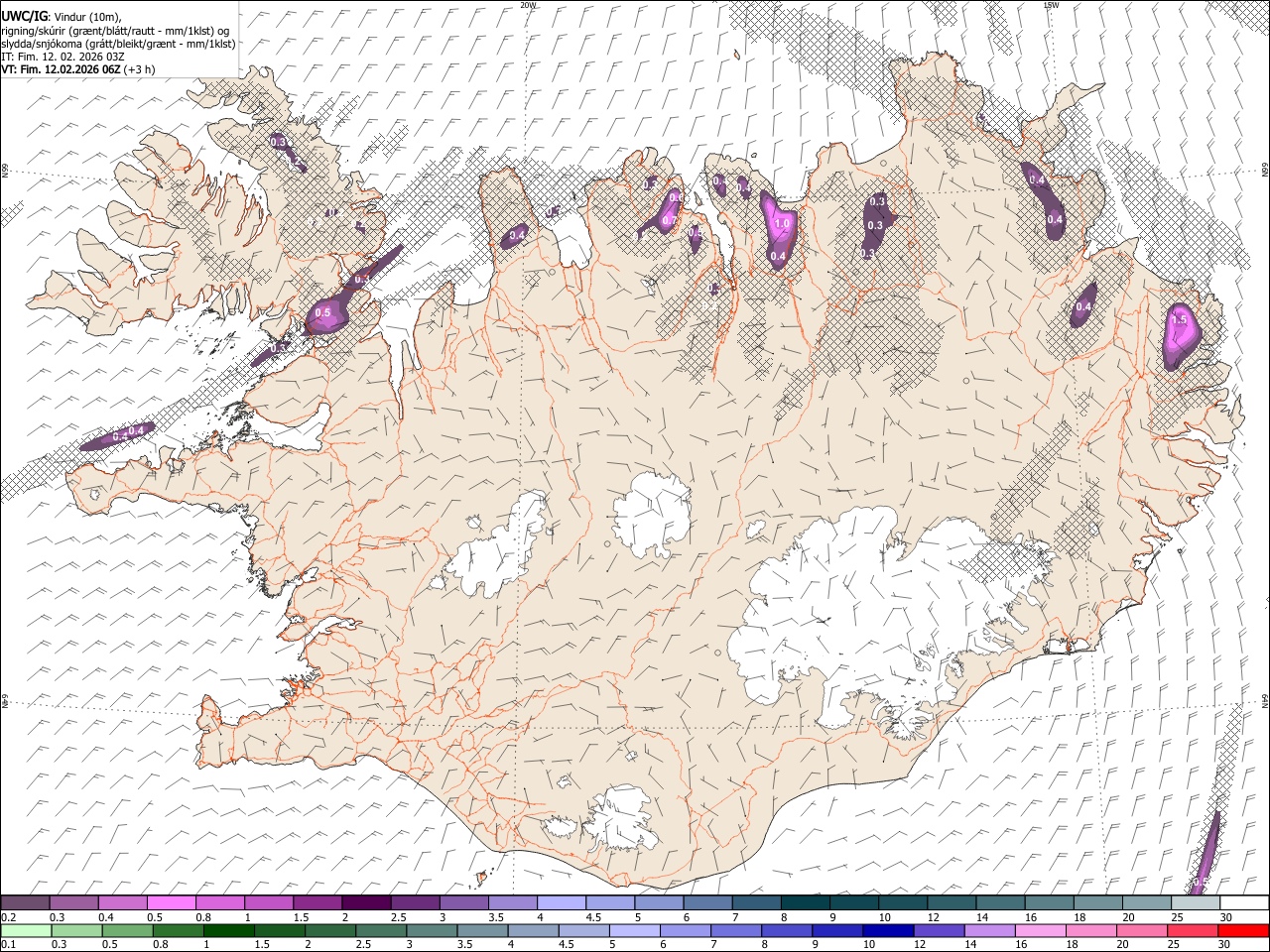1270x952 pixels.
Task: Pick the darkest purple 2–2.5 swatch, top legend
Action: (366, 903)
